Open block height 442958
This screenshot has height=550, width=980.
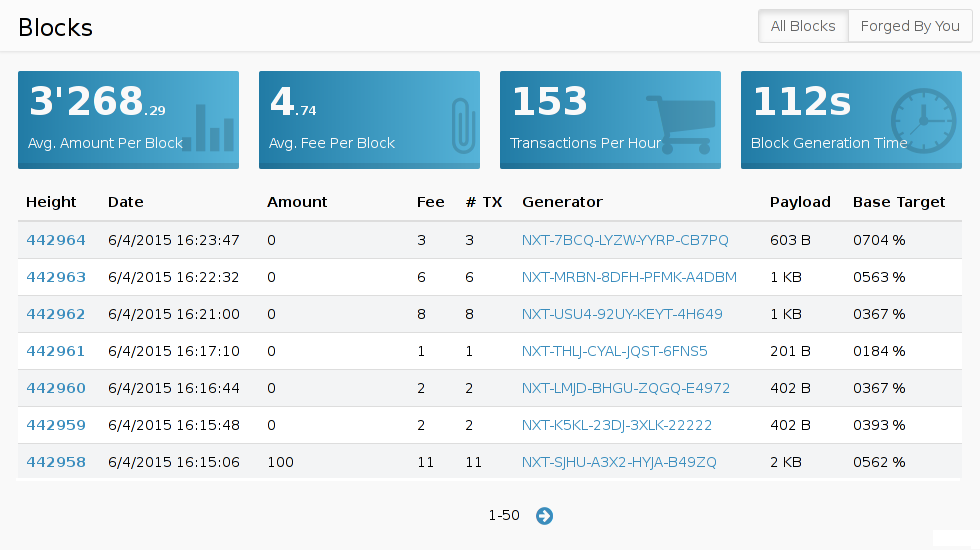(56, 462)
